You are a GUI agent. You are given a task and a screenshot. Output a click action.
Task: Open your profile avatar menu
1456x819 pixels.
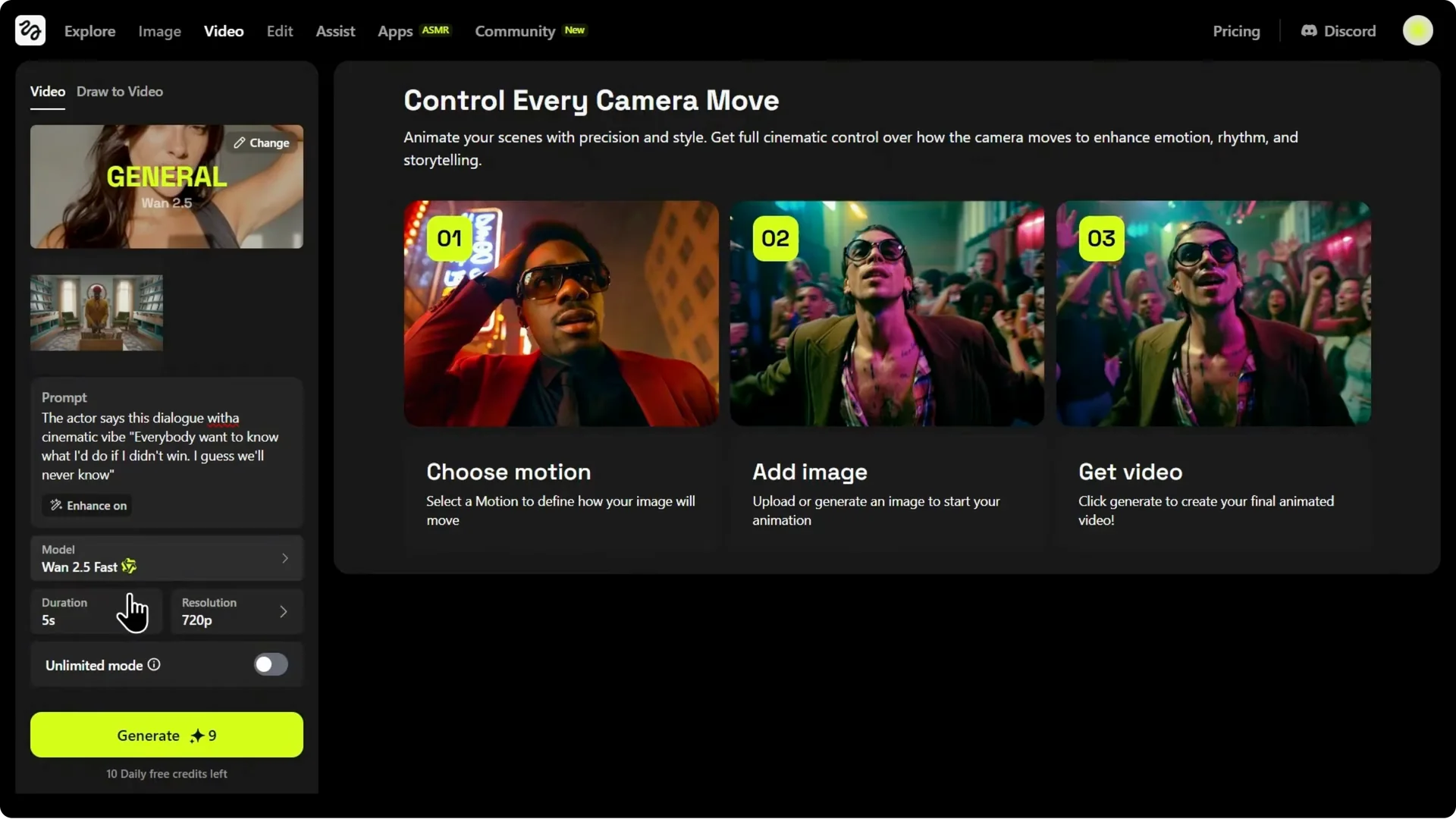[x=1418, y=30]
